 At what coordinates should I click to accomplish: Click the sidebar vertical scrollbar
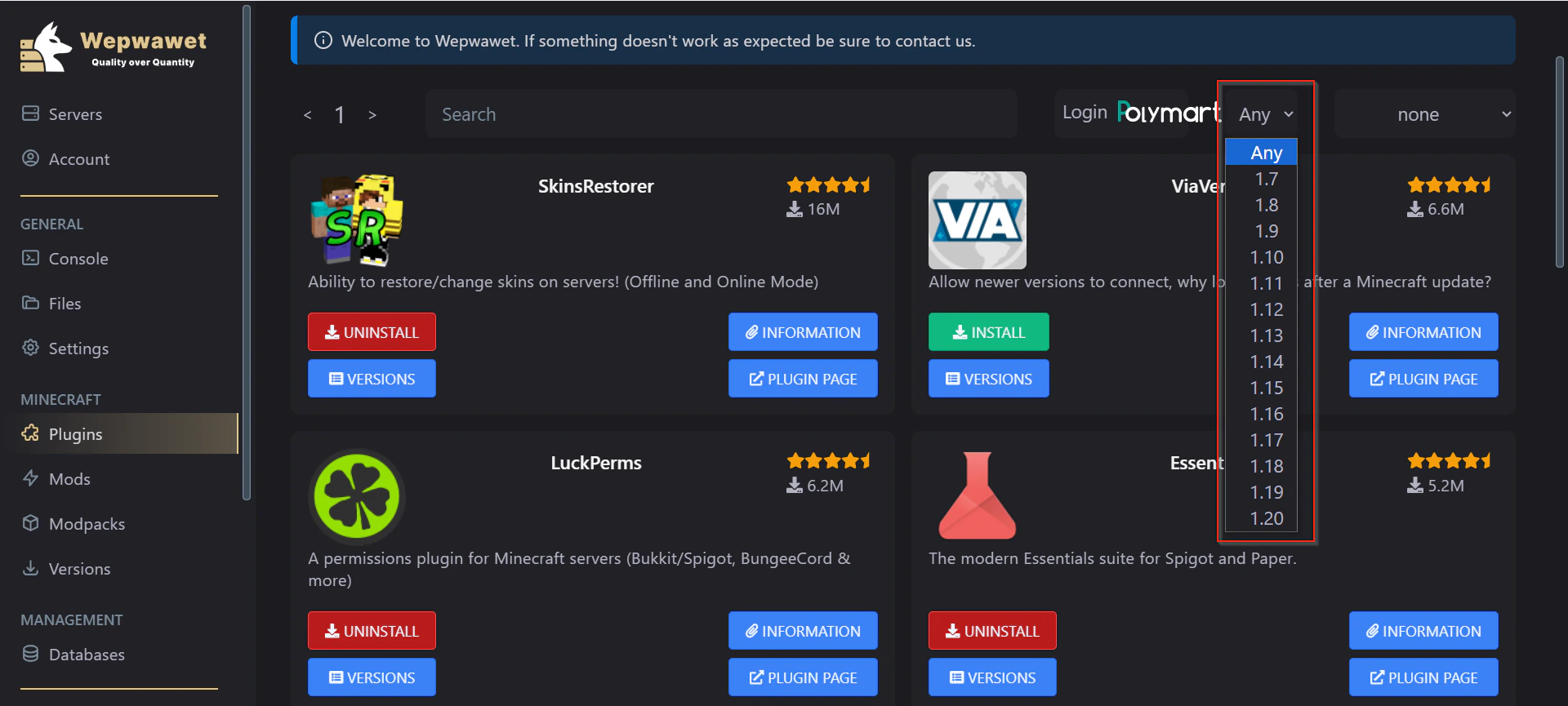coord(247,252)
